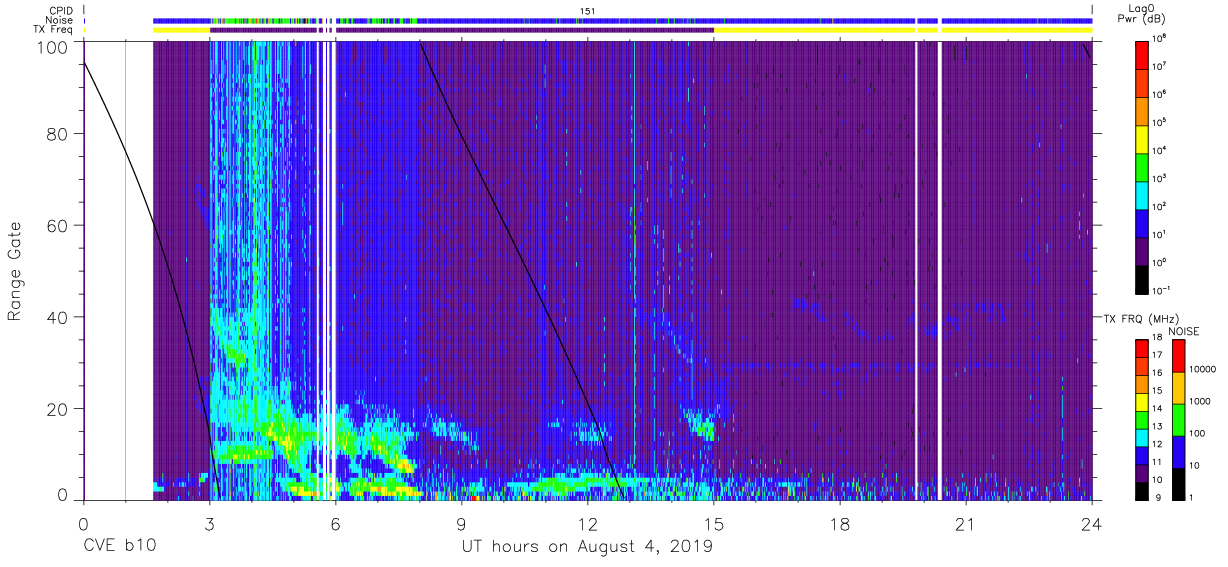This screenshot has height=567, width=1228.
Task: Click the 'UT hours on August 4, 2019' title
Action: pyautogui.click(x=587, y=547)
